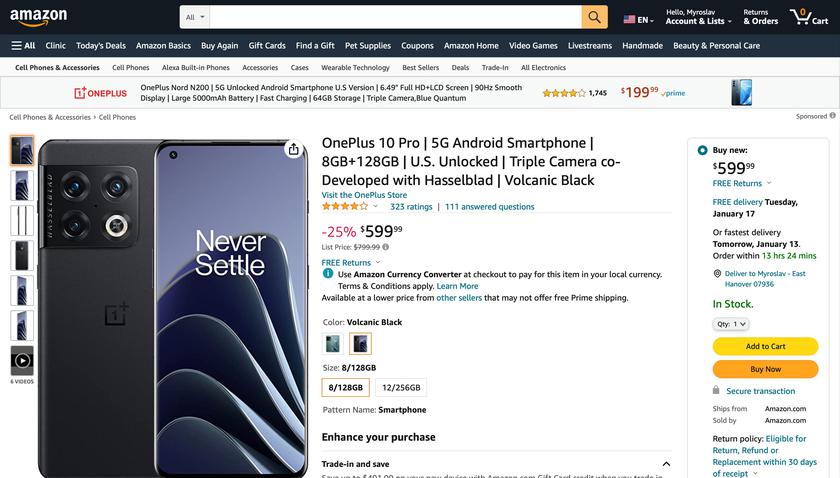
Task: Click the Amazon logo
Action: [x=39, y=17]
